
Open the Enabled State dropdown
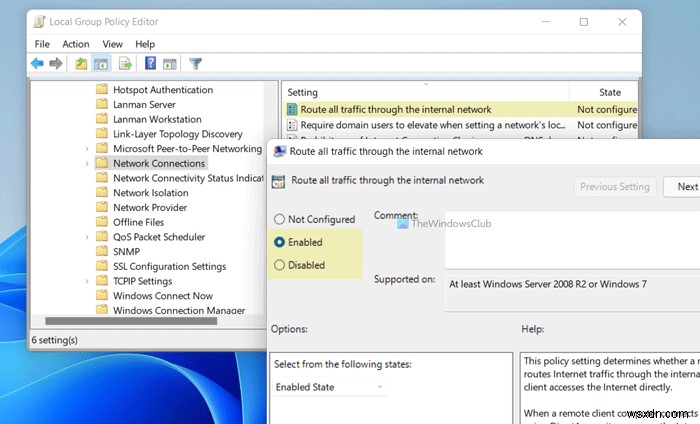point(329,387)
